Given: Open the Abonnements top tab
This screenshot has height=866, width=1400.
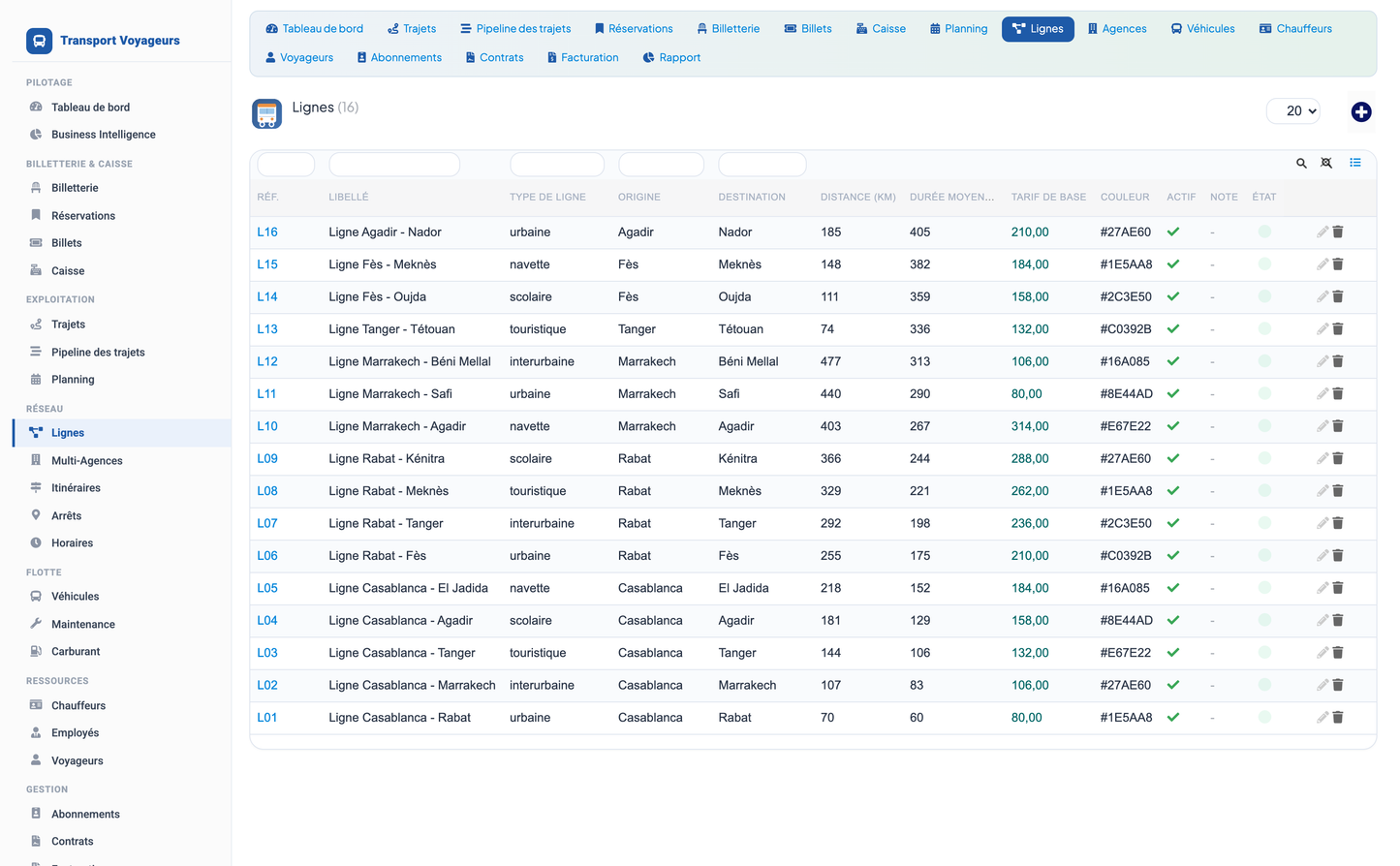Looking at the screenshot, I should (x=399, y=58).
